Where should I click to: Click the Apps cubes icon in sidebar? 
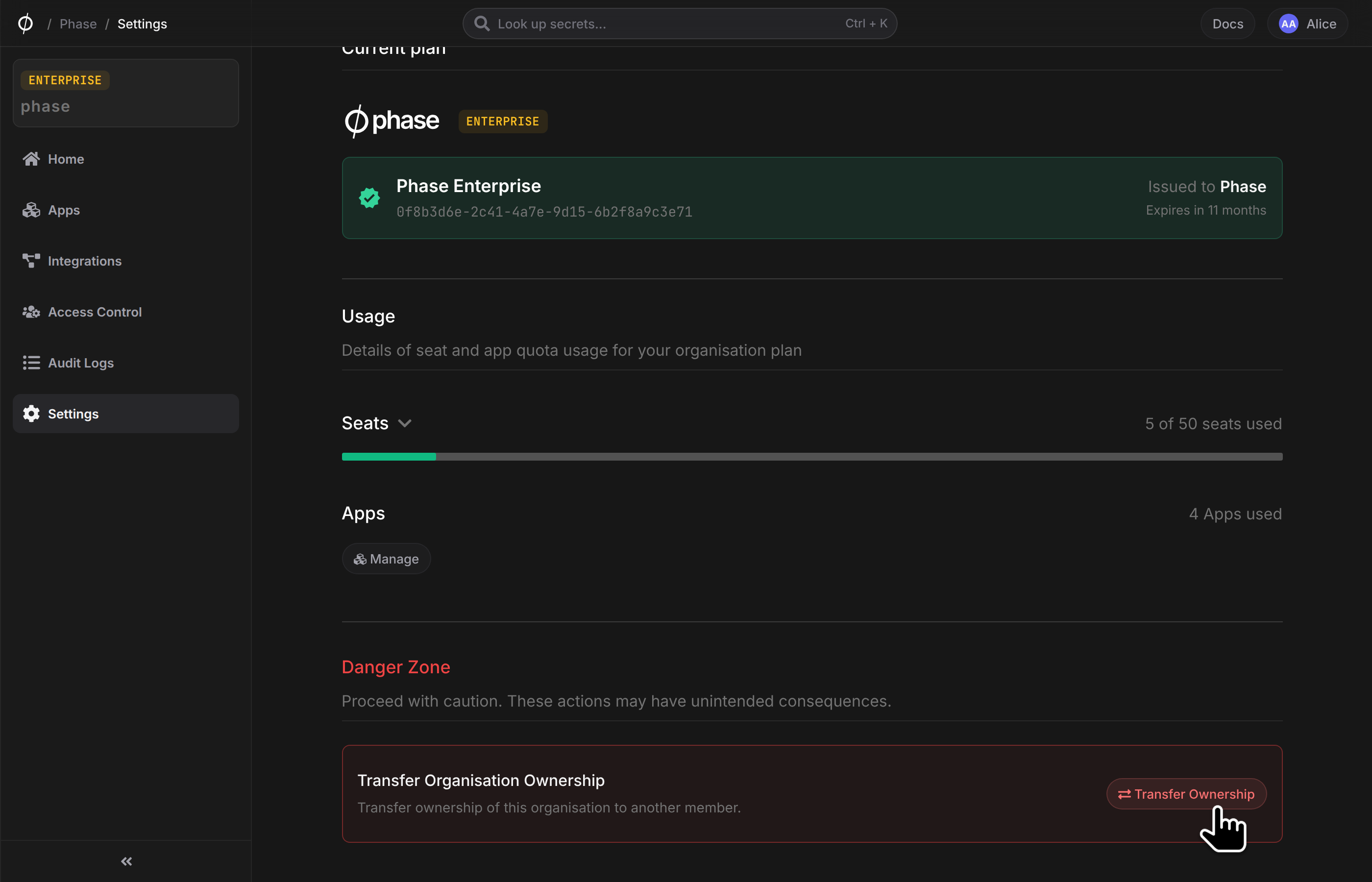(x=31, y=210)
